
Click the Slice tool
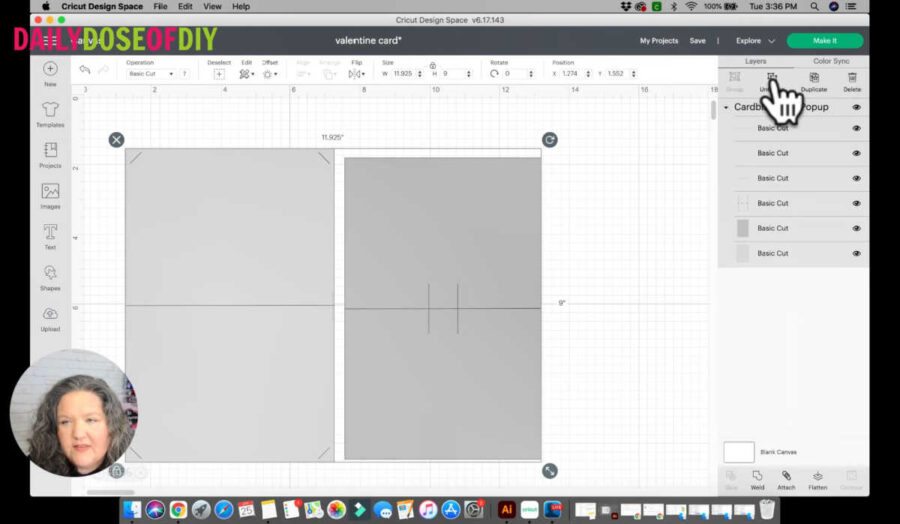click(731, 480)
